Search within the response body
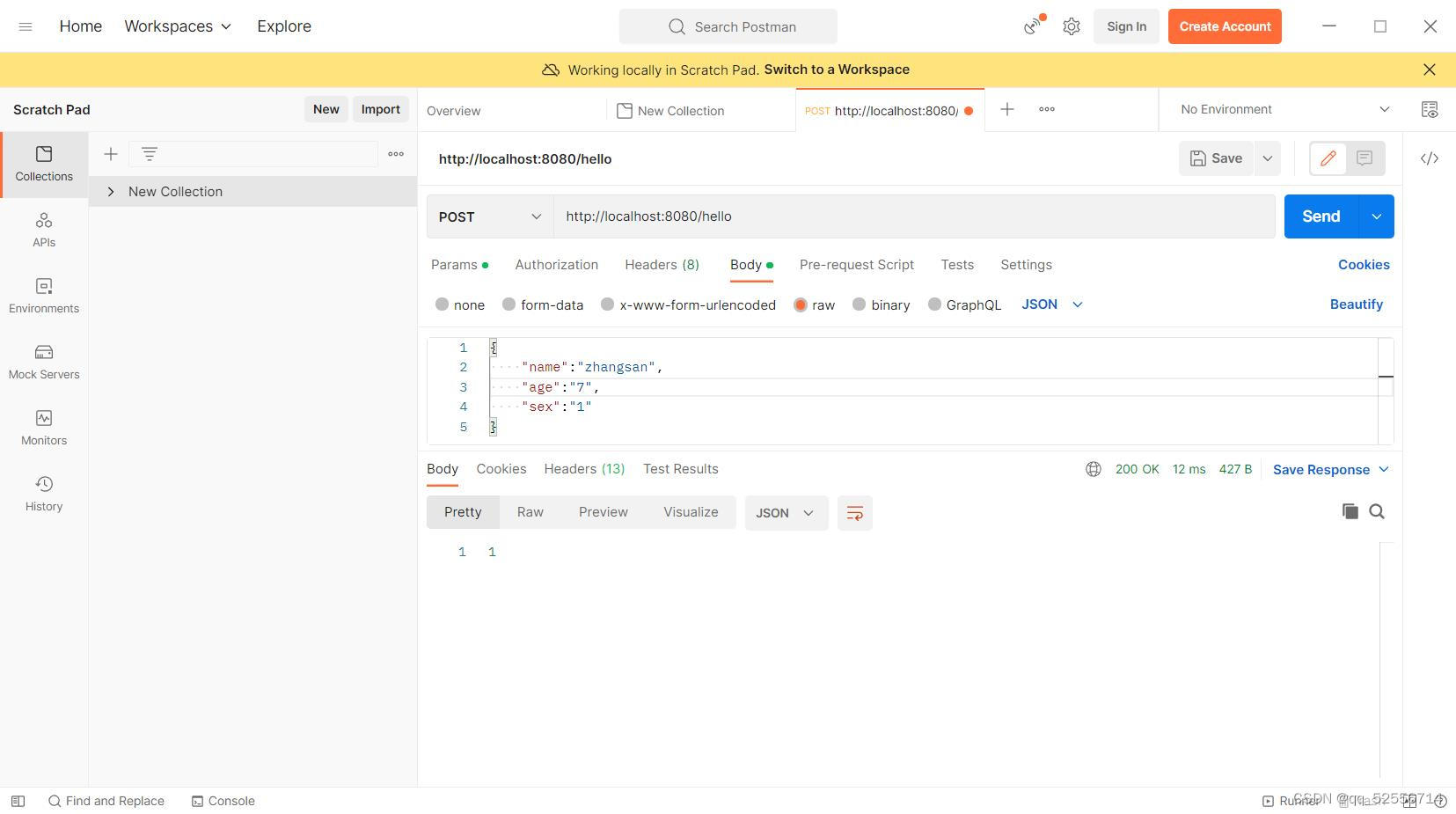 point(1377,511)
